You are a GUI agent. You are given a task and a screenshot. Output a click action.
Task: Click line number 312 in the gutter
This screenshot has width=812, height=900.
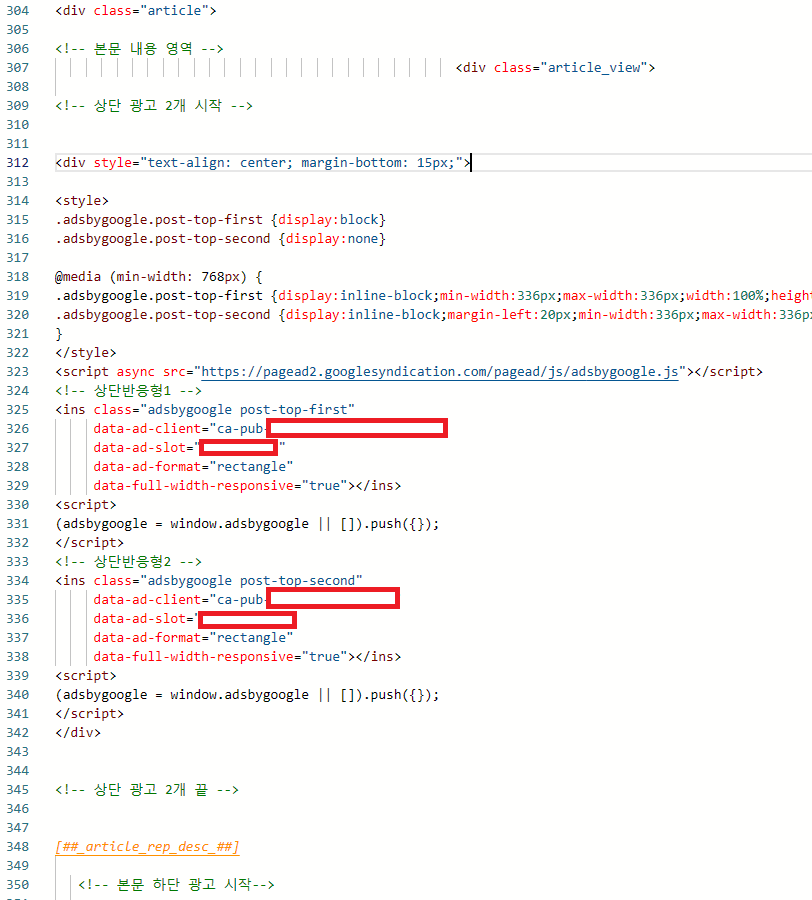click(18, 163)
